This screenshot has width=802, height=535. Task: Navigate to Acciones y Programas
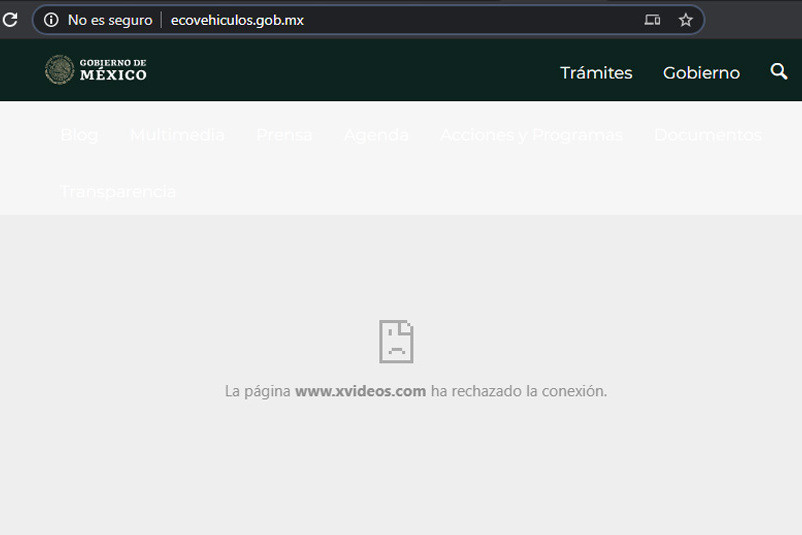click(531, 135)
